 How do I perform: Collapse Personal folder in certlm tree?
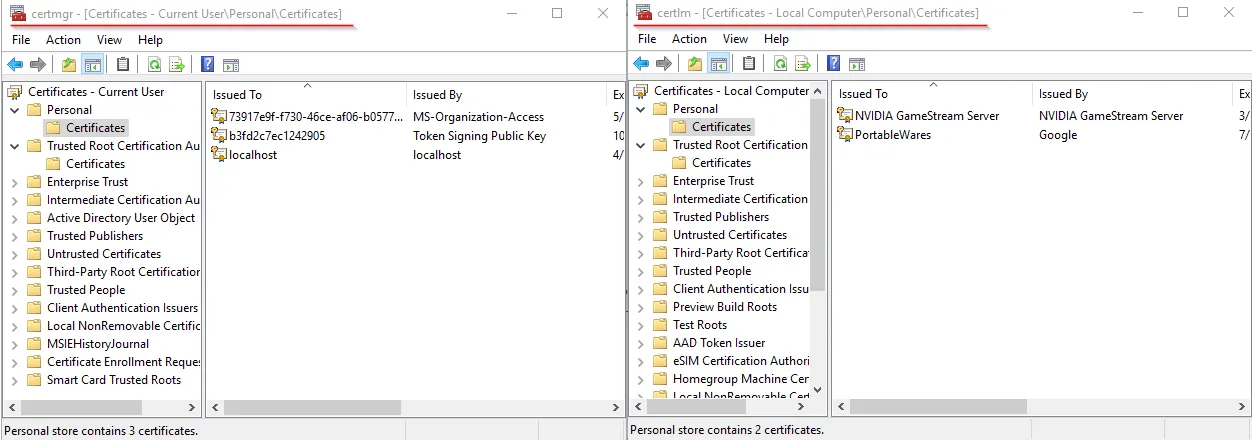pyautogui.click(x=641, y=109)
